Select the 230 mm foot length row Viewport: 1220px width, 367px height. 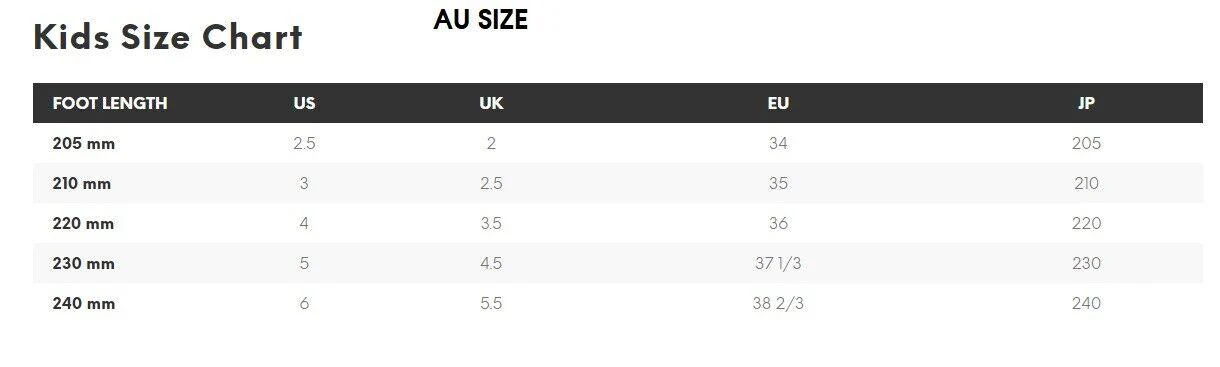tap(618, 263)
